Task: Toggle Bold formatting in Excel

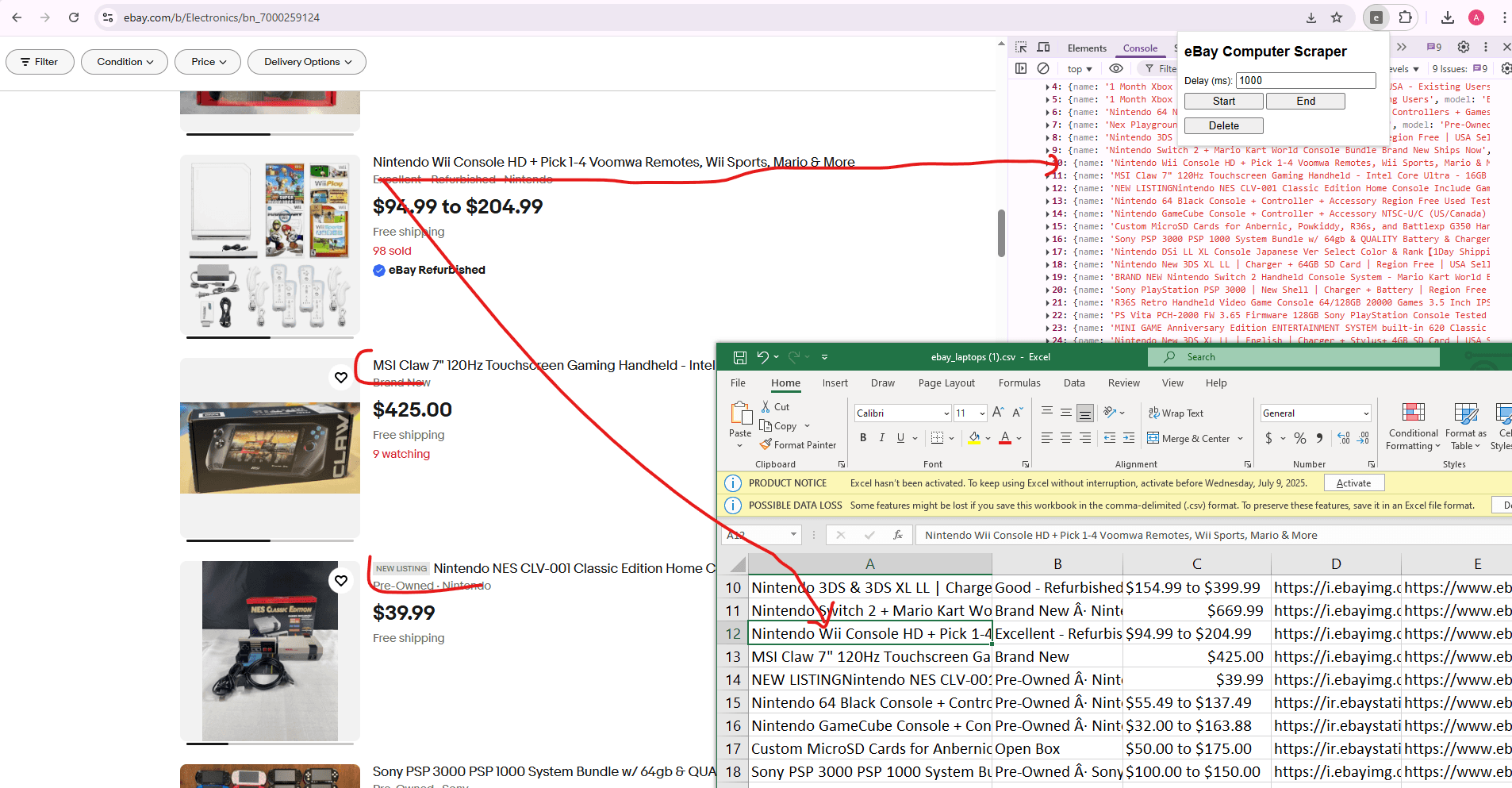Action: pos(863,438)
